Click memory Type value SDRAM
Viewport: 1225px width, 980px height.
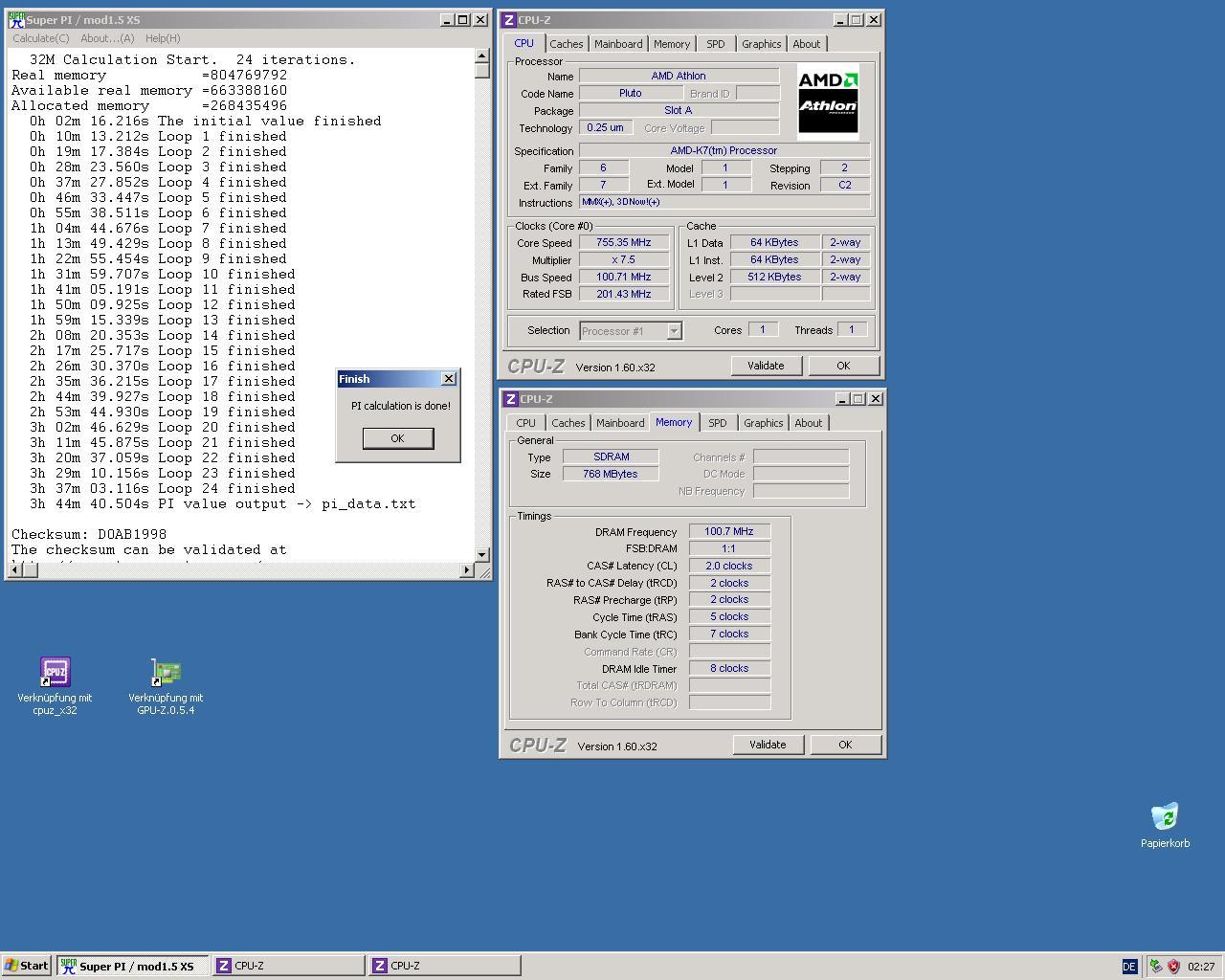[x=611, y=457]
